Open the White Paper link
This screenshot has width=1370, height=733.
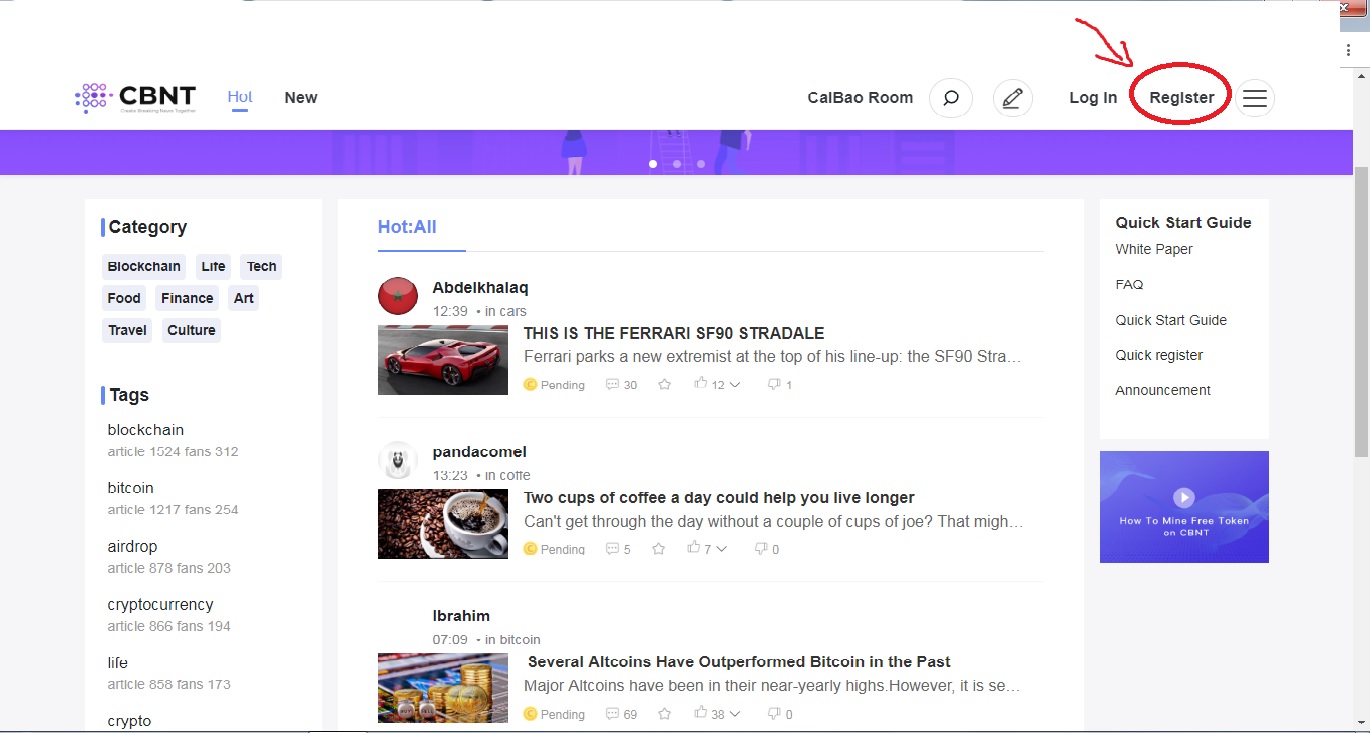[1153, 249]
